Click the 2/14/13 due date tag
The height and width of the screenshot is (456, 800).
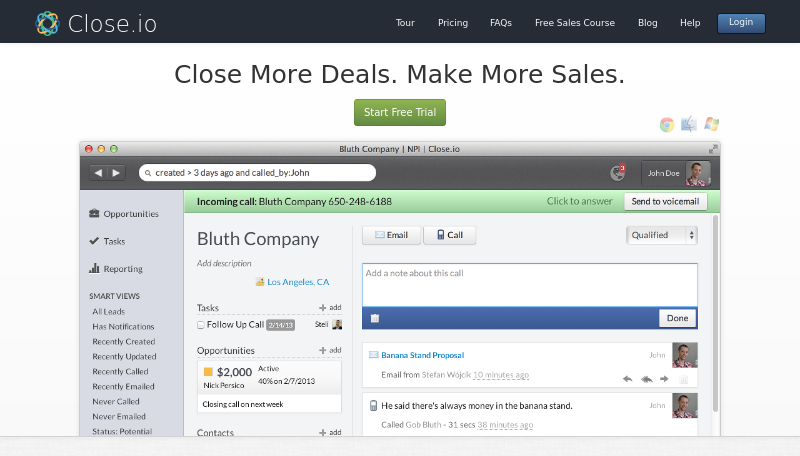(x=281, y=325)
